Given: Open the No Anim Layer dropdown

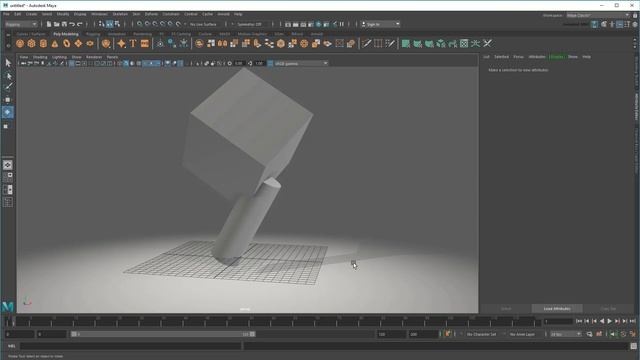Looking at the screenshot, I should point(522,334).
